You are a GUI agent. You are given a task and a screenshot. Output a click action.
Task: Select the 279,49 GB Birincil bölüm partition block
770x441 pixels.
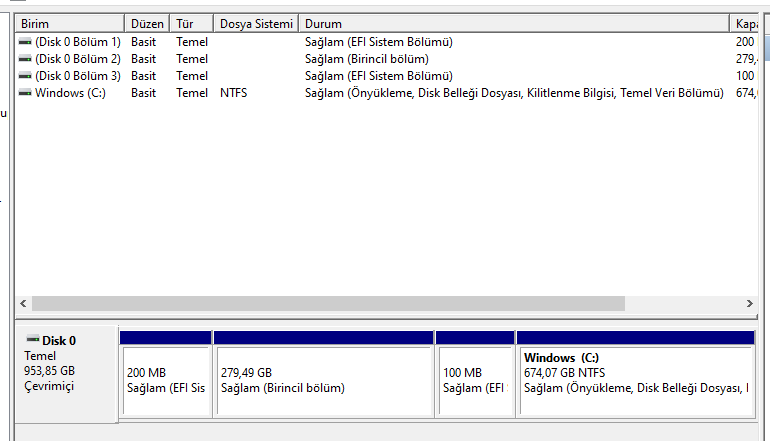point(324,380)
